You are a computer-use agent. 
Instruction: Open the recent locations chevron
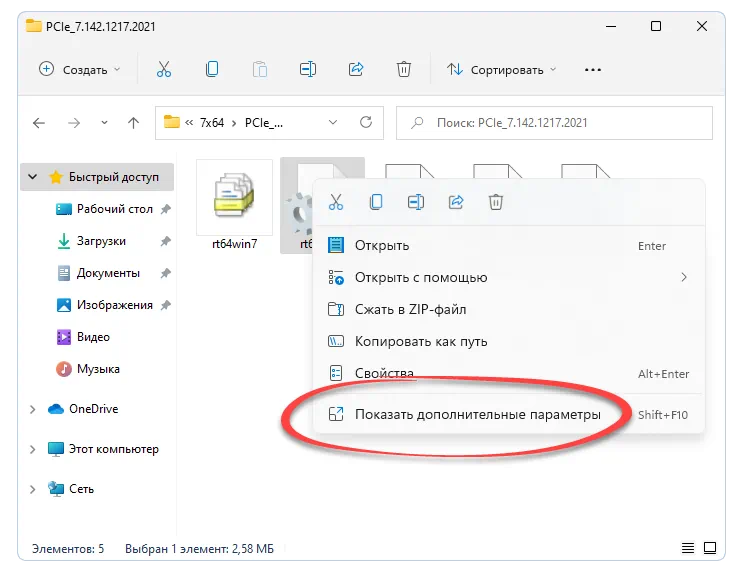coord(104,123)
